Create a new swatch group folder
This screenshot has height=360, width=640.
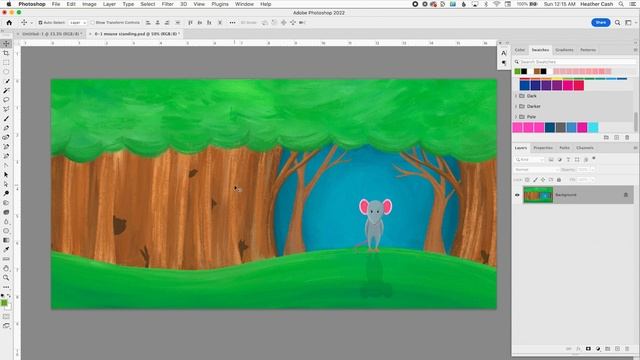click(606, 138)
